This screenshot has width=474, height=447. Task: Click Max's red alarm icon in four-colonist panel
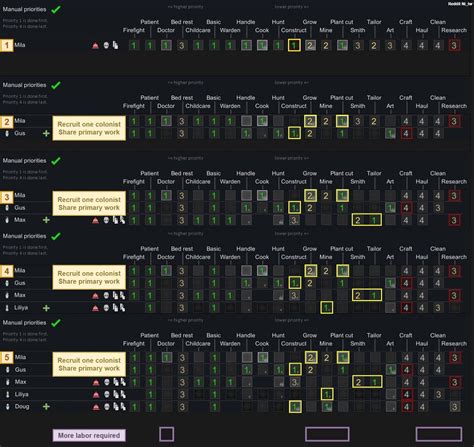point(95,295)
